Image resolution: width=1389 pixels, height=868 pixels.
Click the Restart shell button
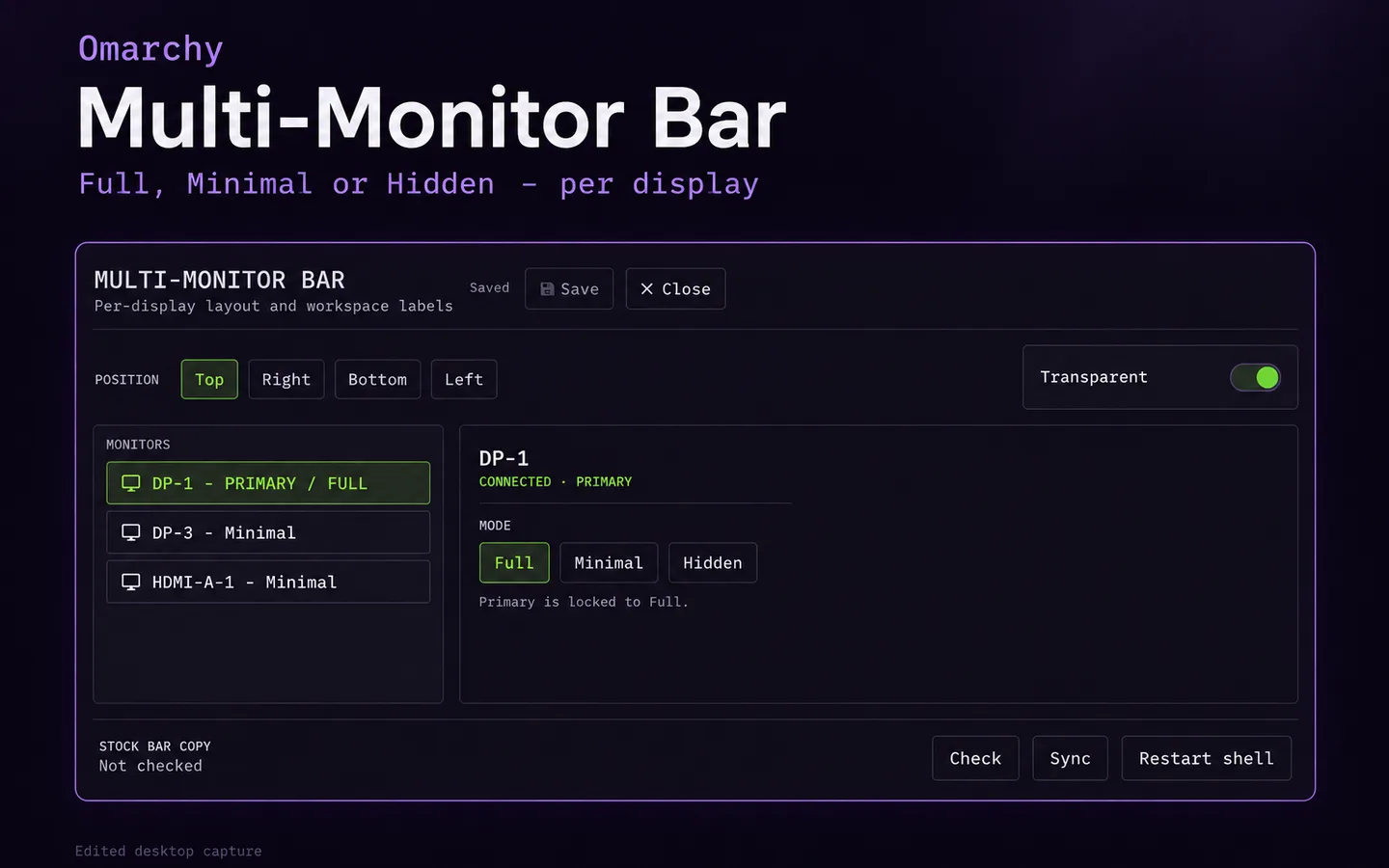[1207, 758]
